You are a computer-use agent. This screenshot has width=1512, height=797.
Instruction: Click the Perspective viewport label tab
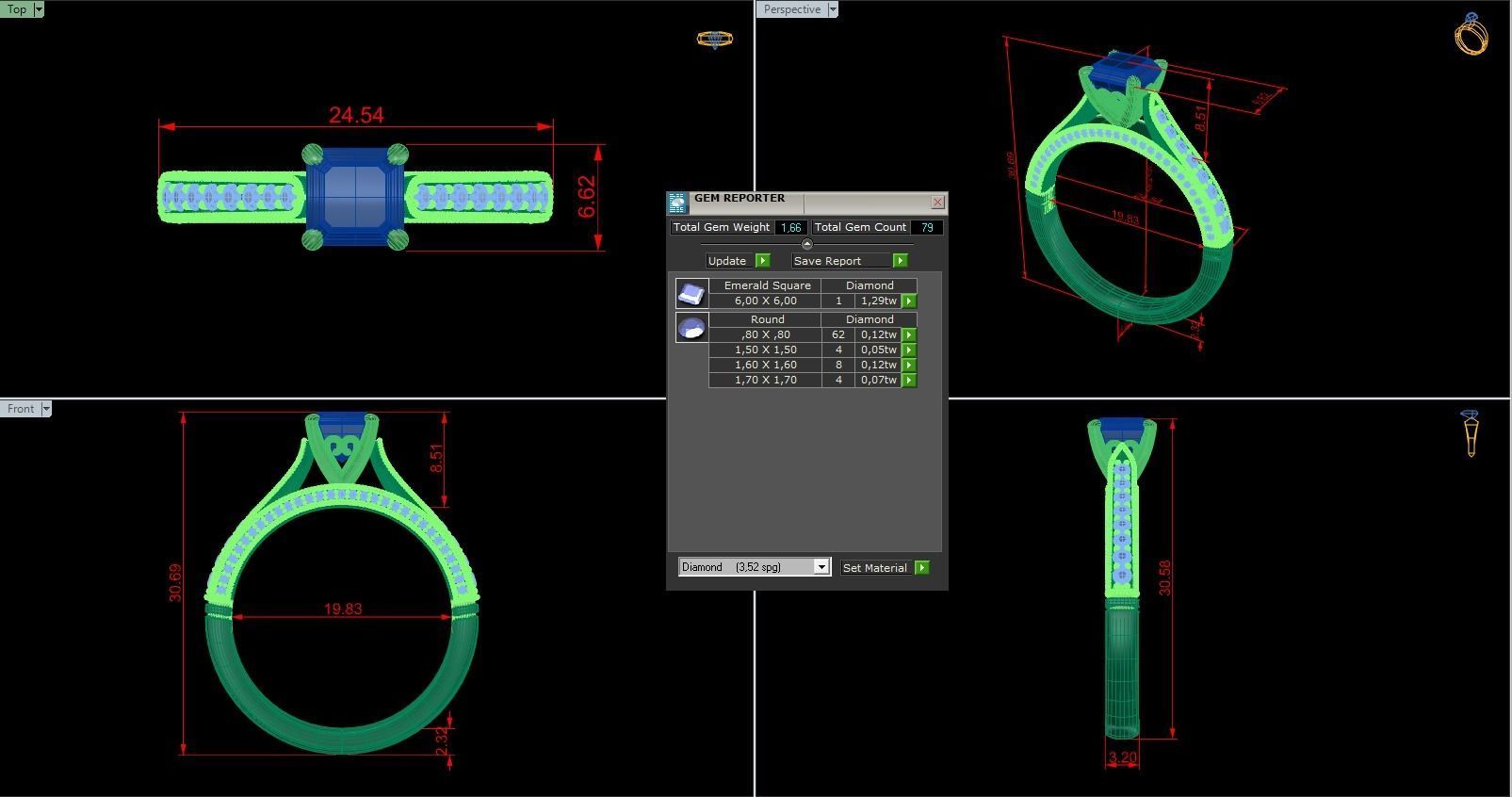(791, 9)
